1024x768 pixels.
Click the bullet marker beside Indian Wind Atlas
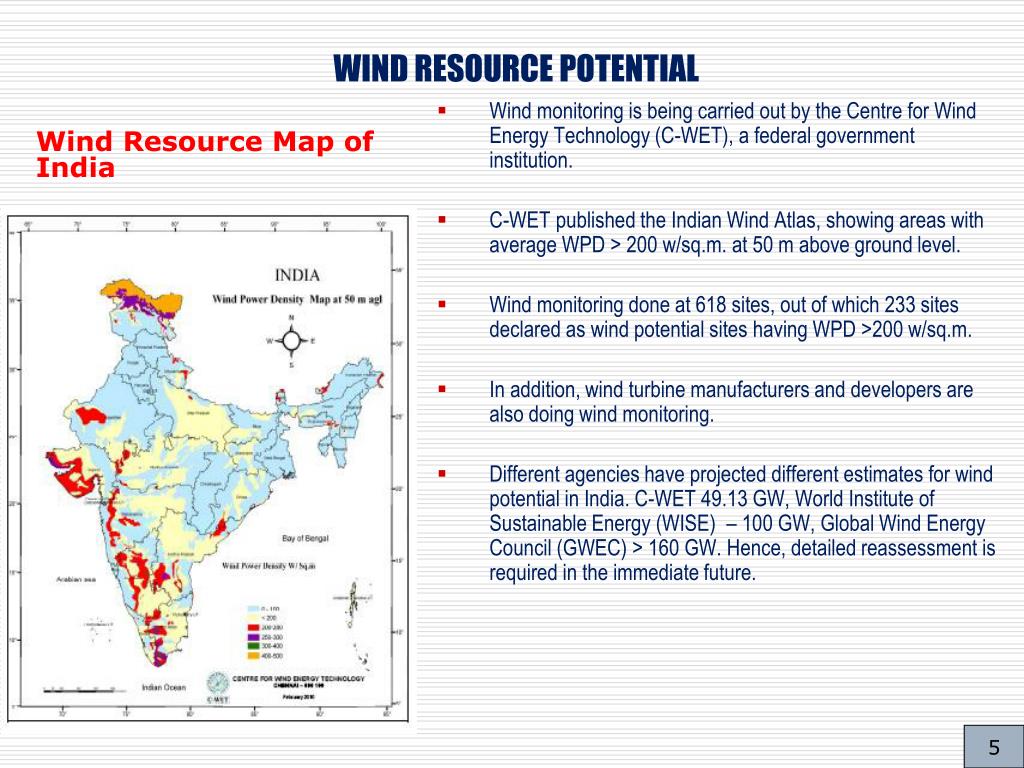point(442,220)
